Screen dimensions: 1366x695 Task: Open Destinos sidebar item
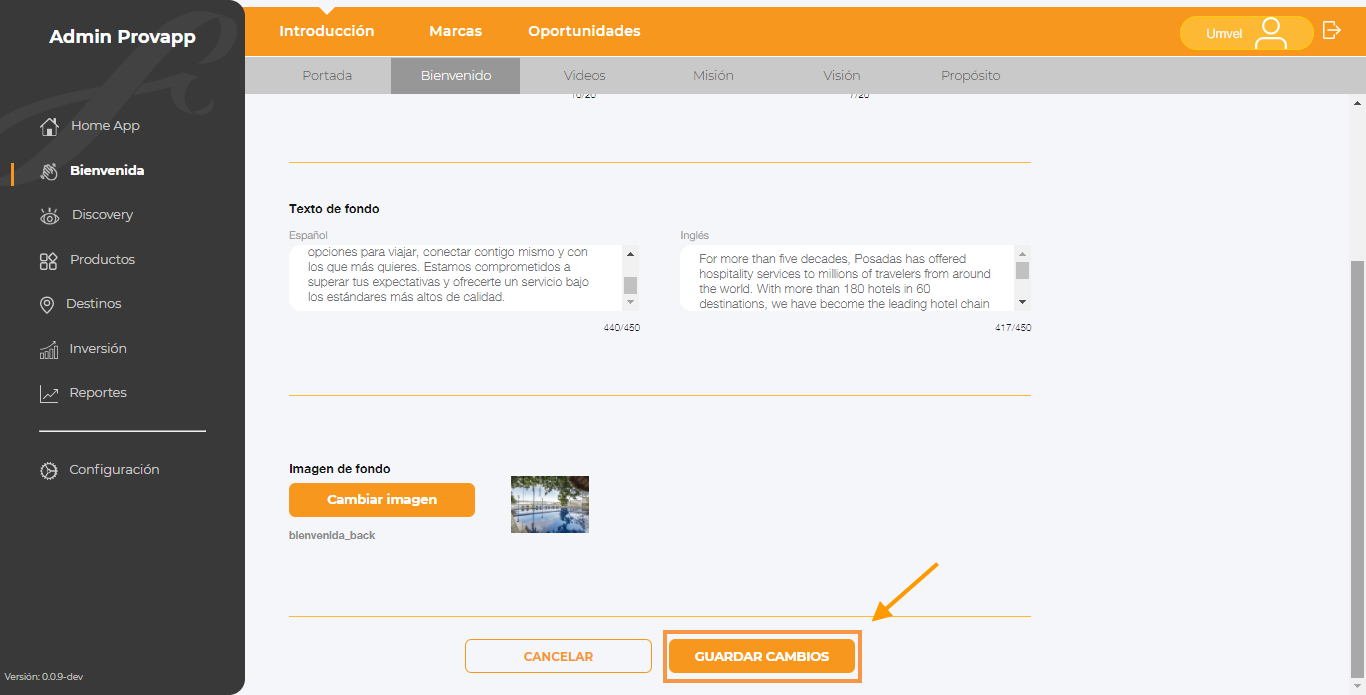coord(94,304)
